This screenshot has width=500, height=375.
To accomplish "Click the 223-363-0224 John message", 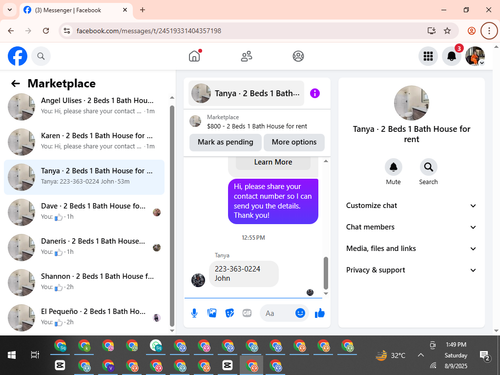I will point(244,274).
